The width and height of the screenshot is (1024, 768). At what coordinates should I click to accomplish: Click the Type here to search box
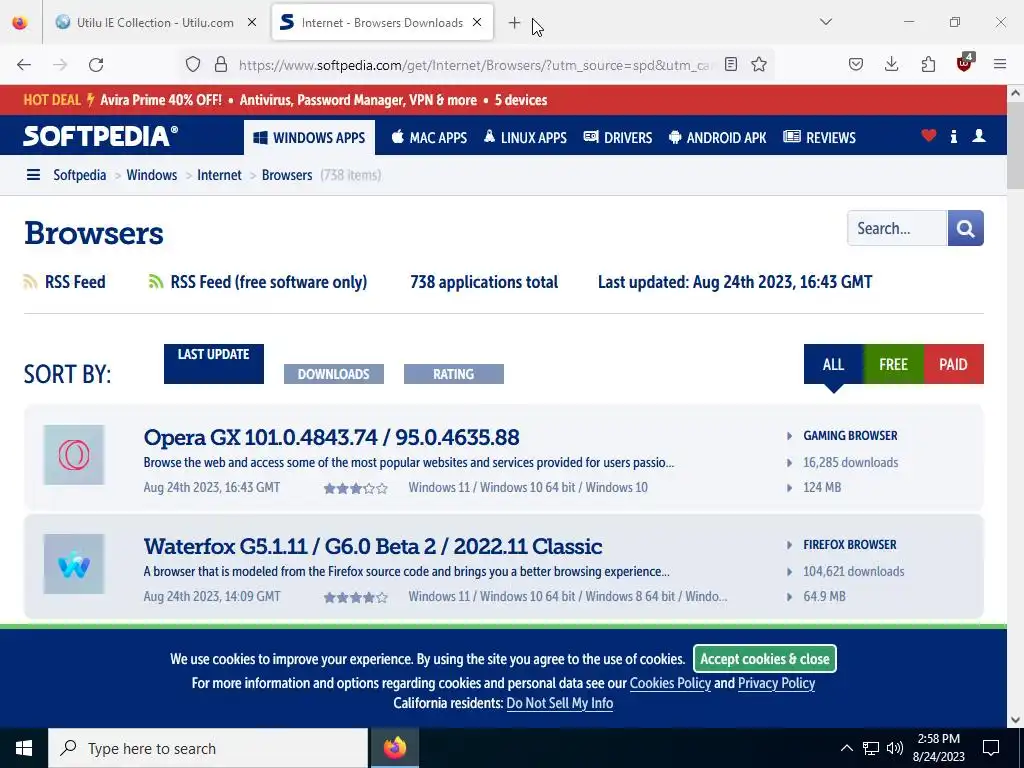[x=208, y=748]
